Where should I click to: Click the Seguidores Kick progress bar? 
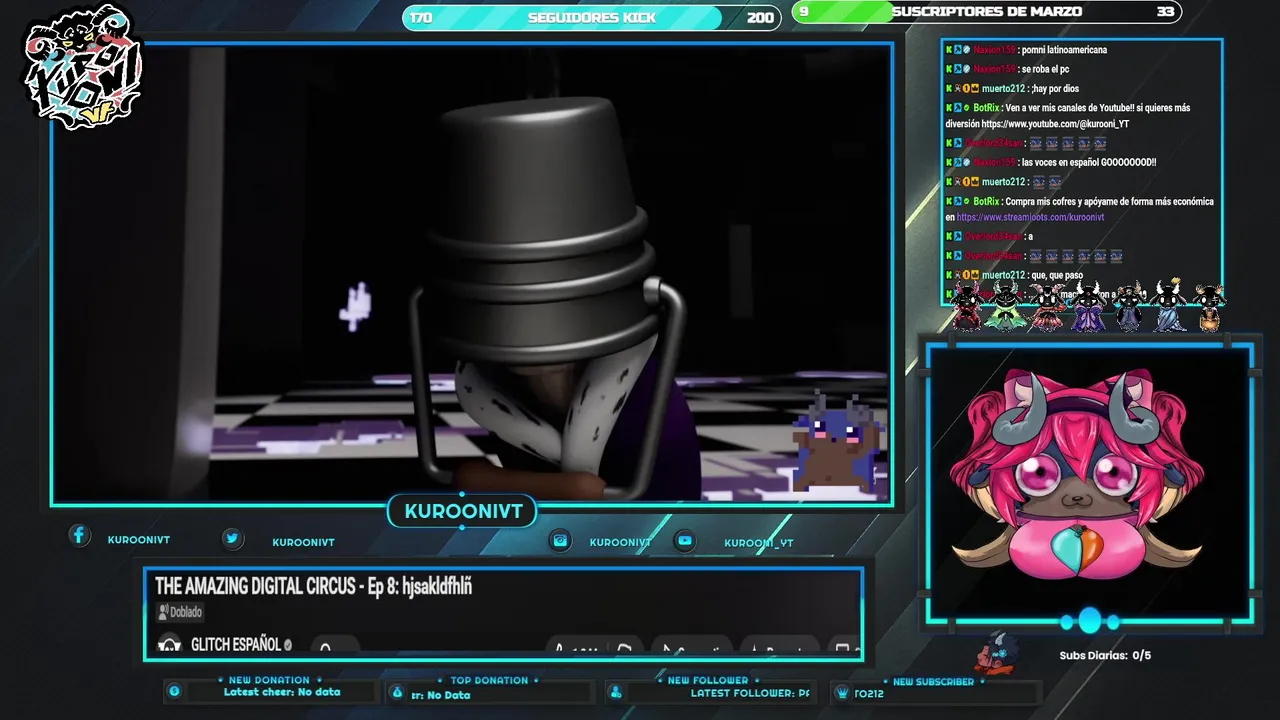pyautogui.click(x=591, y=18)
